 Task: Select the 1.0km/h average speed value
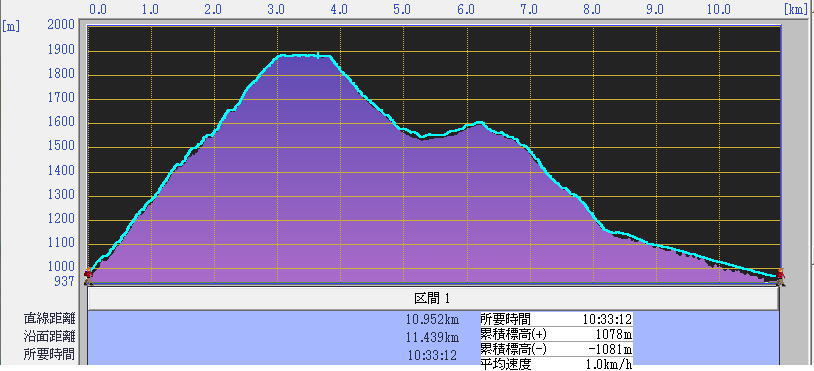click(608, 364)
